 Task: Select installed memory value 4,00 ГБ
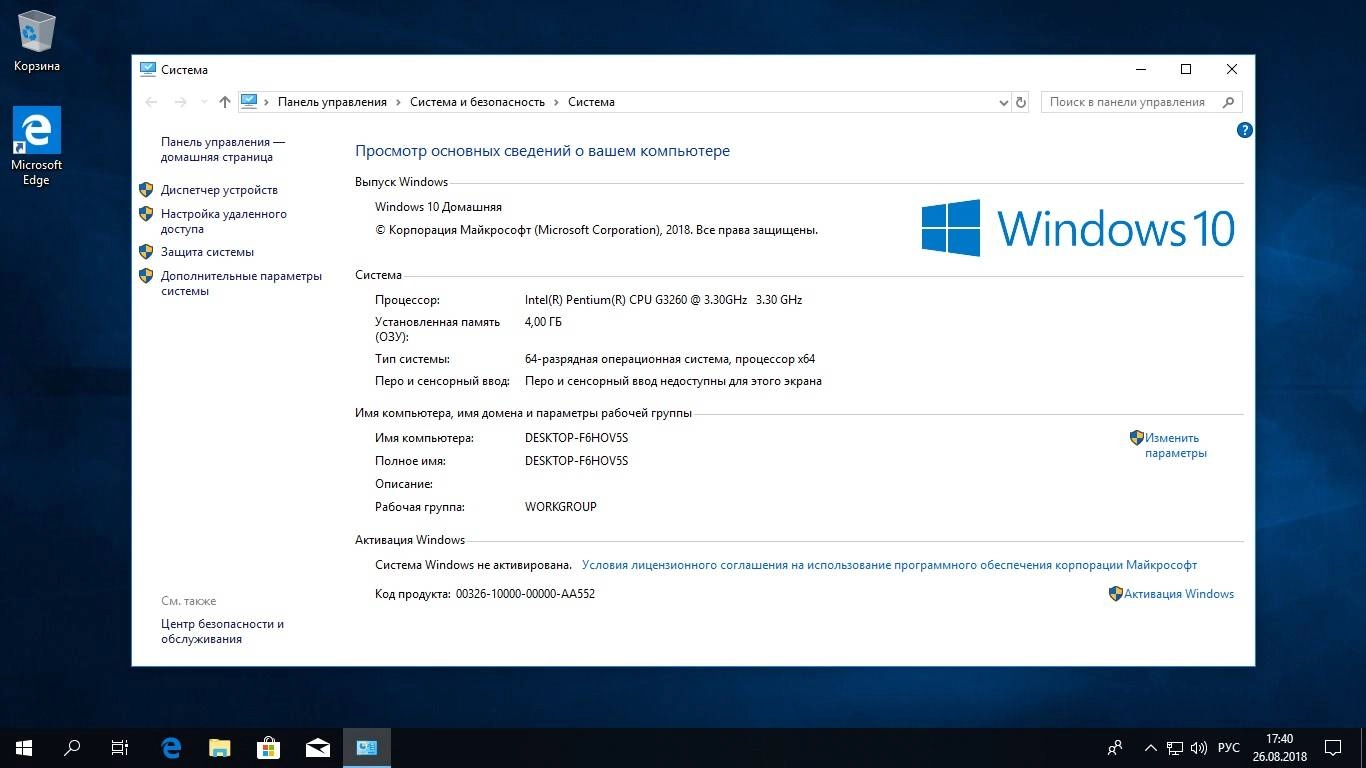(x=543, y=322)
